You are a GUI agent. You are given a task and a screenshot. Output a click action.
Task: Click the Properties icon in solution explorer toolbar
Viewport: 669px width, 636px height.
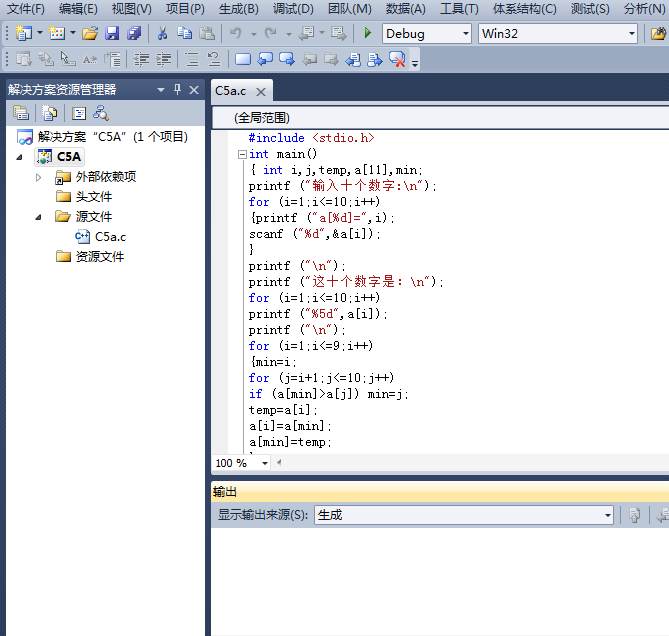tap(20, 113)
